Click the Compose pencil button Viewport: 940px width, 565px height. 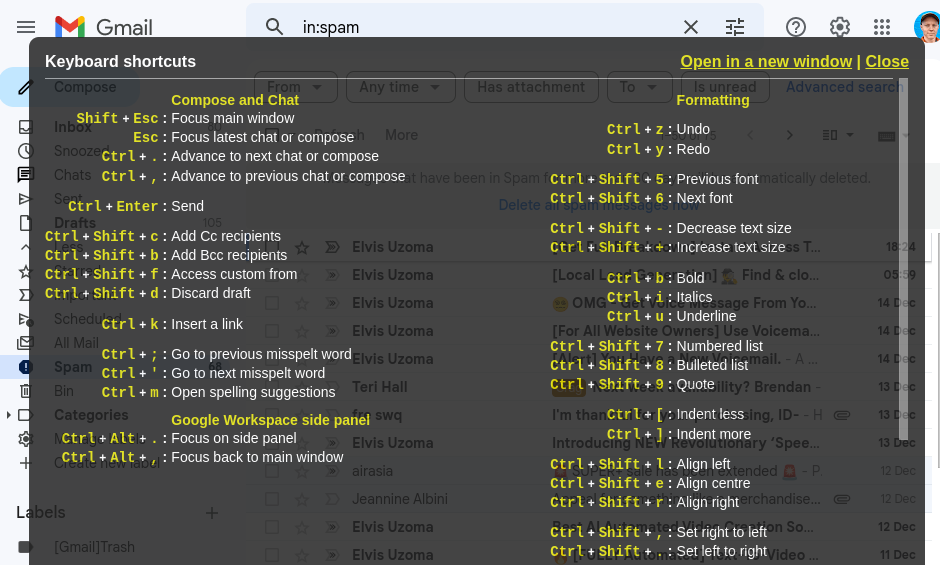coord(70,88)
